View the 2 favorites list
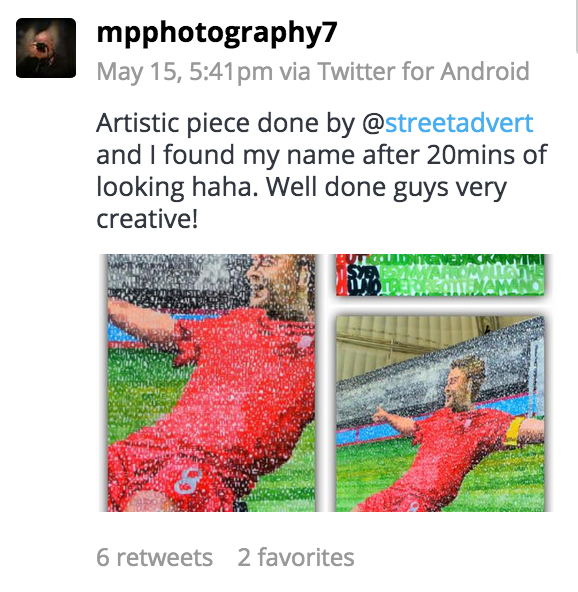578x592 pixels. [296, 558]
